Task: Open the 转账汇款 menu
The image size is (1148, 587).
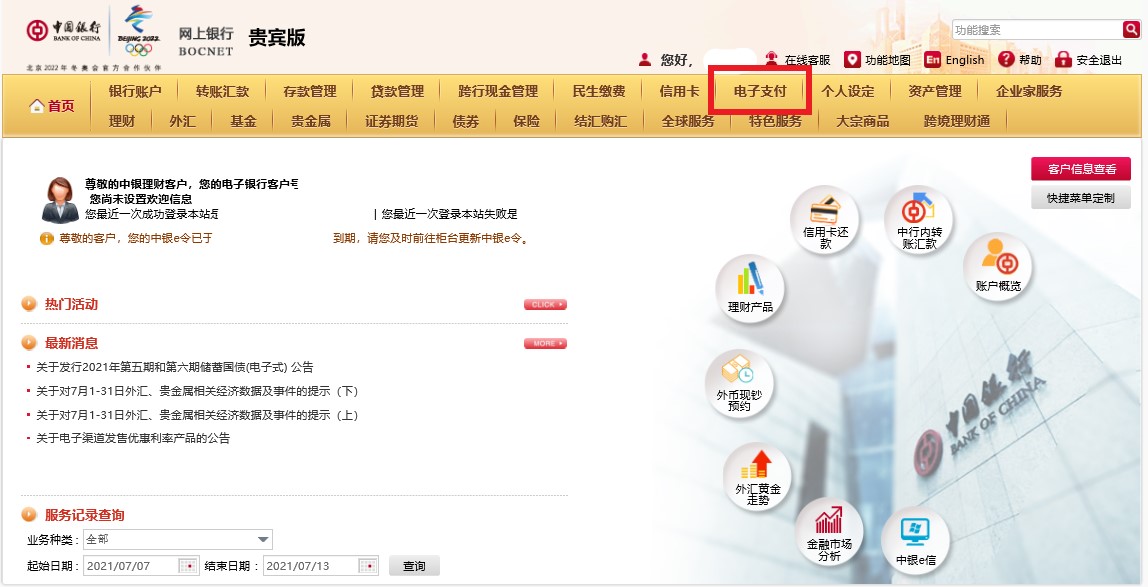Action: click(x=223, y=91)
